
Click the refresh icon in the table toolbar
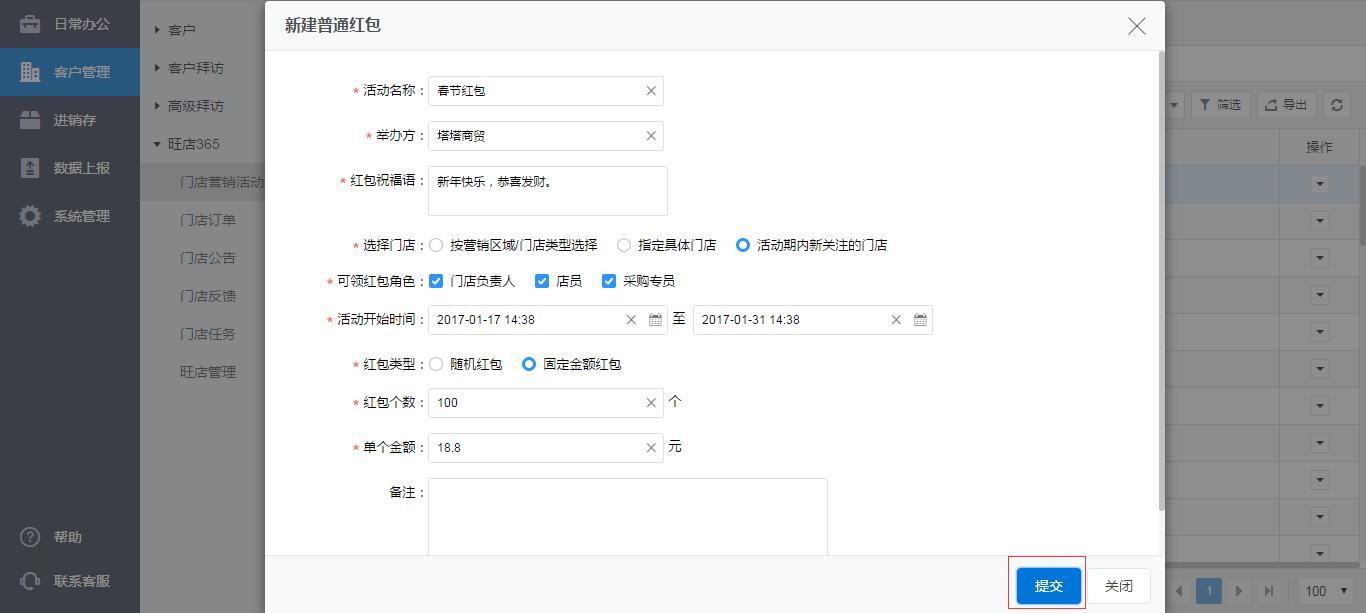click(x=1336, y=105)
